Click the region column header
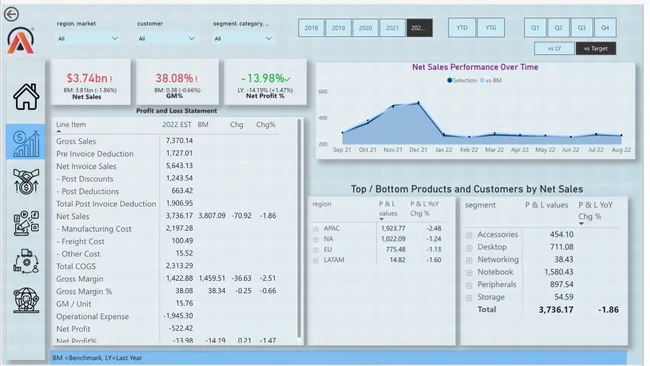Viewport: 650px width, 366px height. click(322, 204)
